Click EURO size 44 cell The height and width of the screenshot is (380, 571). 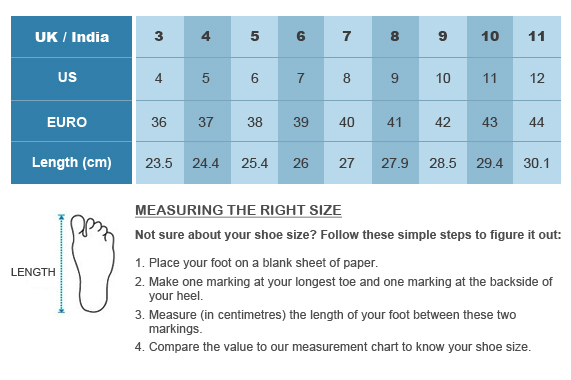[x=537, y=121]
